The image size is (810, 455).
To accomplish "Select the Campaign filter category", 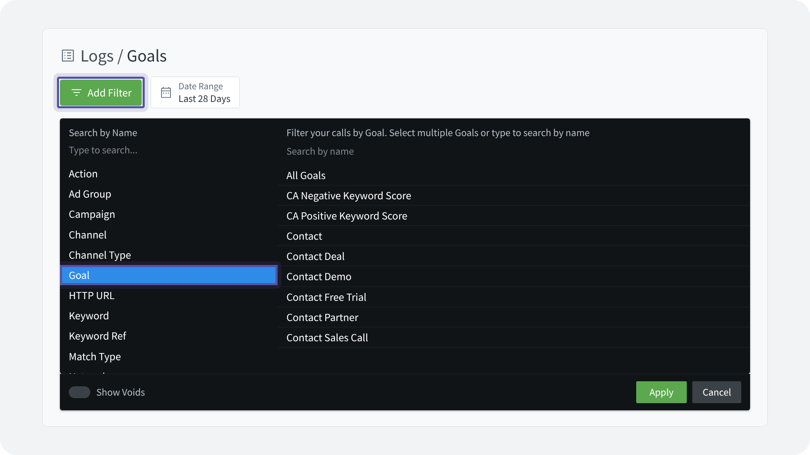I will [x=169, y=214].
